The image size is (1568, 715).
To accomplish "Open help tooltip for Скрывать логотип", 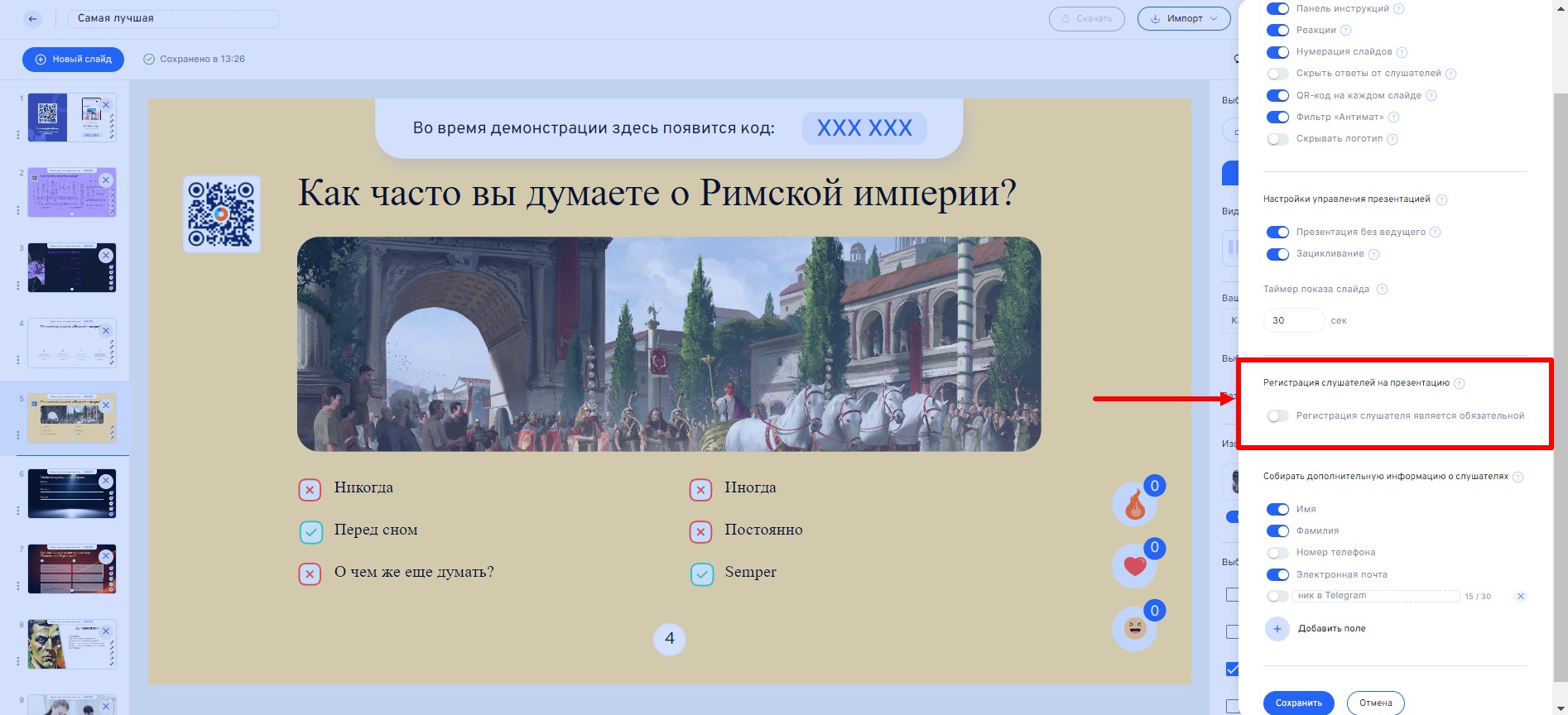I will coord(1392,139).
